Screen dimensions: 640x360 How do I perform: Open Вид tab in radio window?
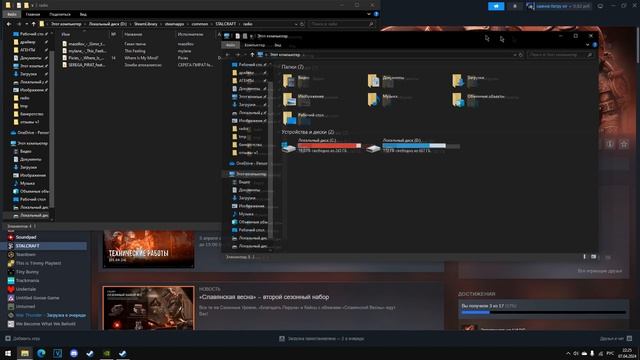pos(83,14)
